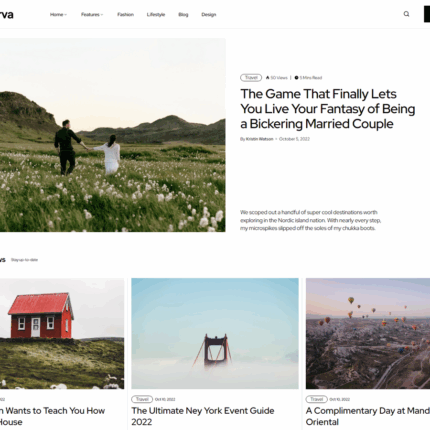
Task: Open the Blog navigation link
Action: click(183, 15)
